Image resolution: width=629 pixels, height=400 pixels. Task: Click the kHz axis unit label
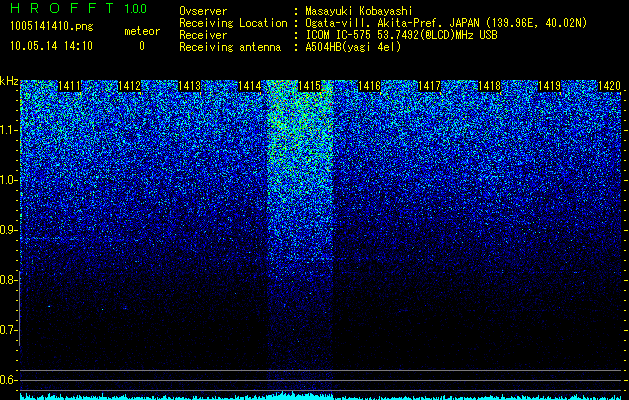[x=9, y=81]
